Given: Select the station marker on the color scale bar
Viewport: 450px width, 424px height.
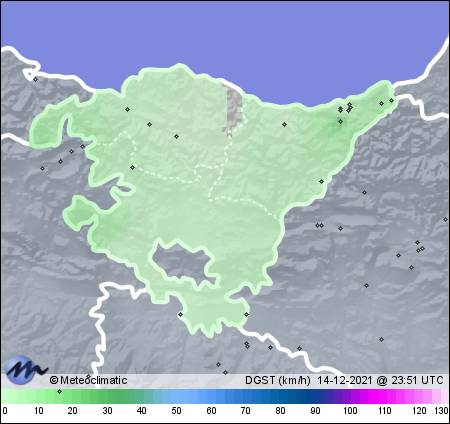Looking at the screenshot, I should click(x=59, y=391).
